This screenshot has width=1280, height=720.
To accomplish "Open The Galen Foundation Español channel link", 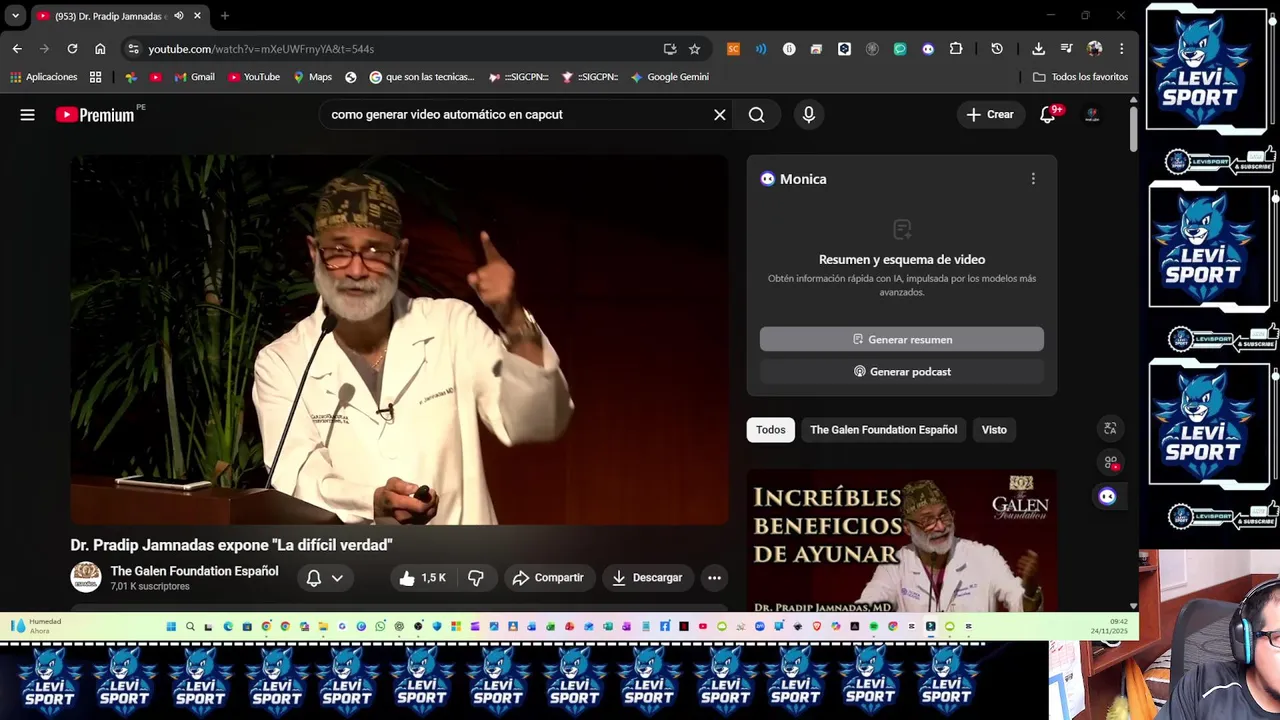I will (194, 571).
